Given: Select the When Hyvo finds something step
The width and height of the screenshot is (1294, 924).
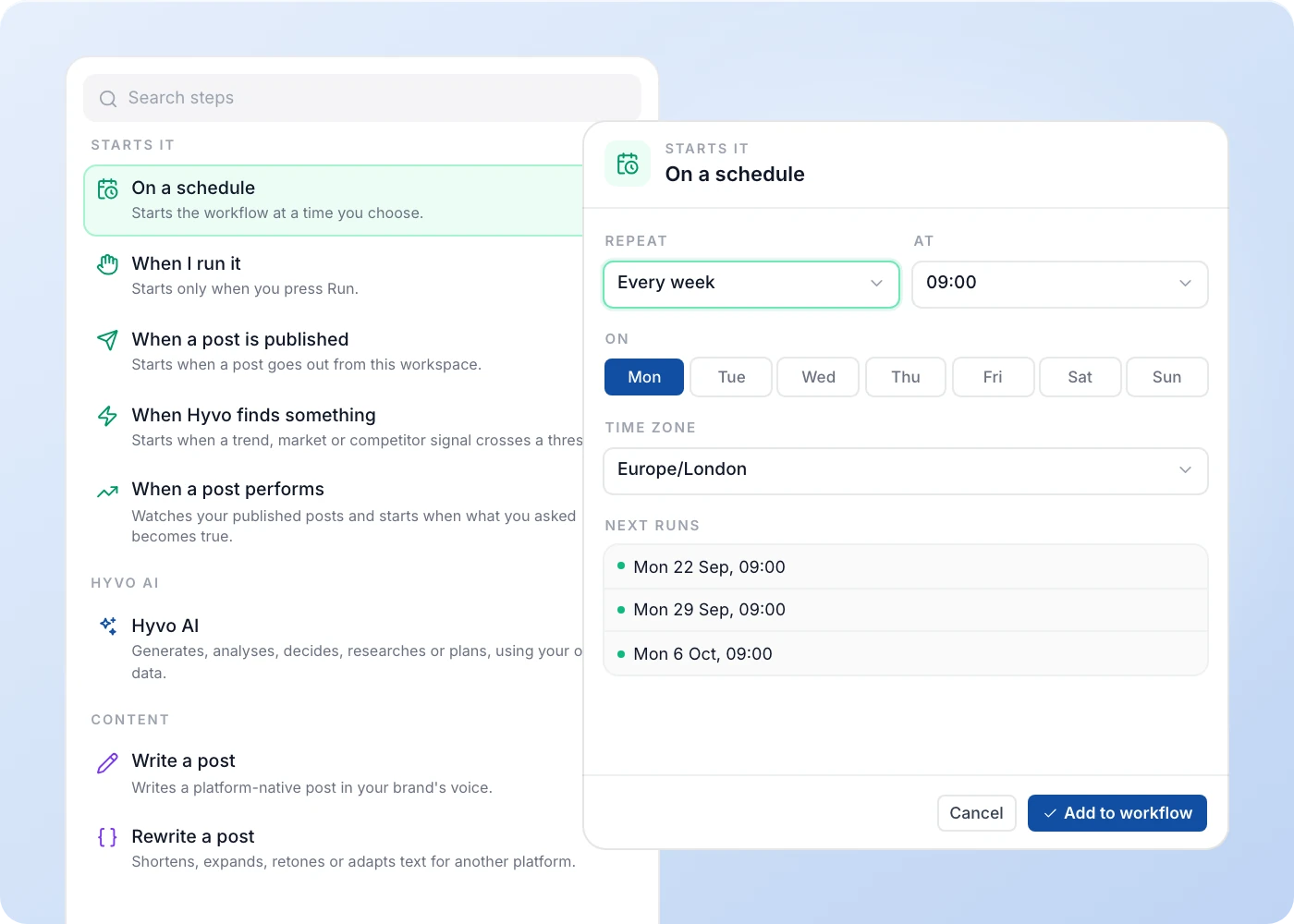Looking at the screenshot, I should point(334,428).
